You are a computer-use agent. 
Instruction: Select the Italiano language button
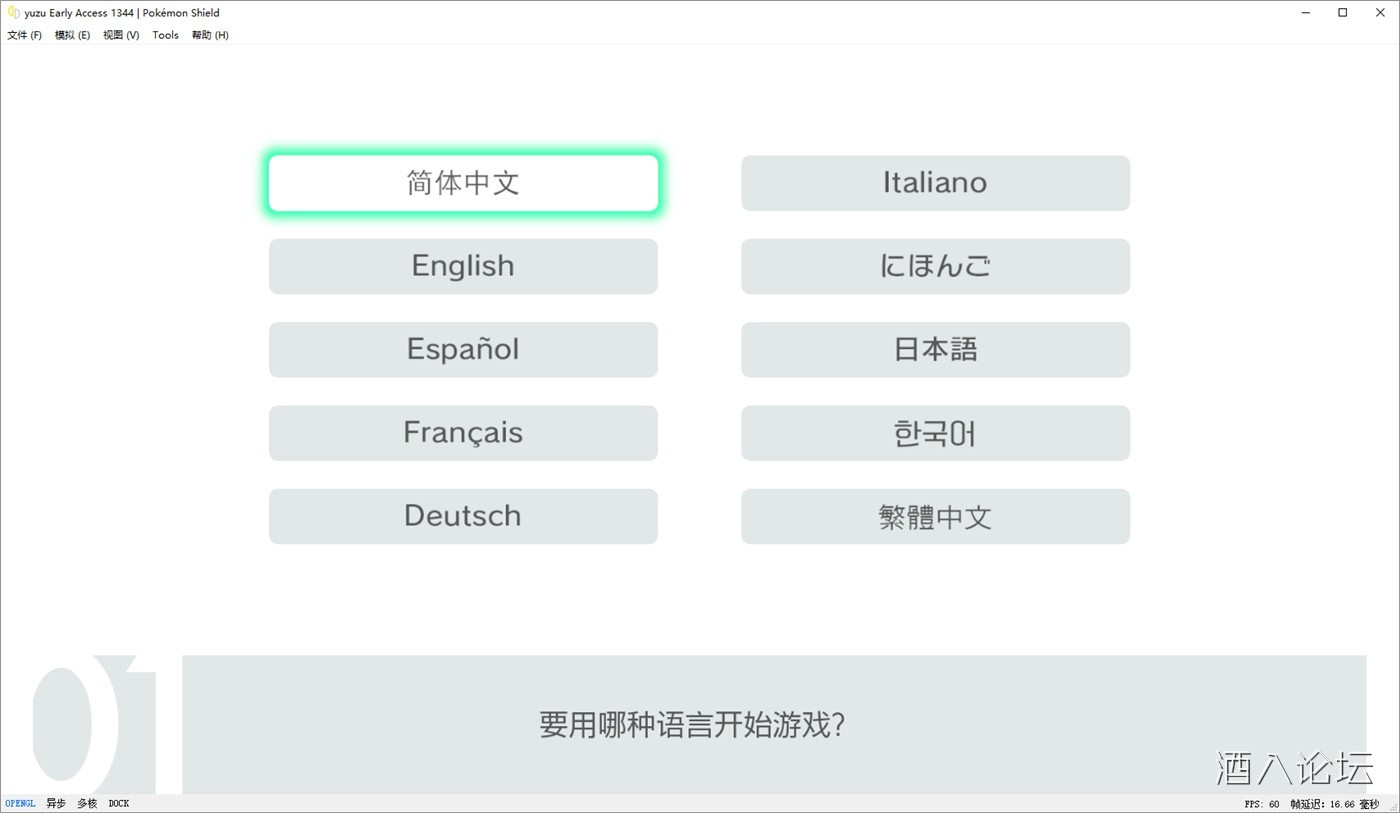point(935,183)
